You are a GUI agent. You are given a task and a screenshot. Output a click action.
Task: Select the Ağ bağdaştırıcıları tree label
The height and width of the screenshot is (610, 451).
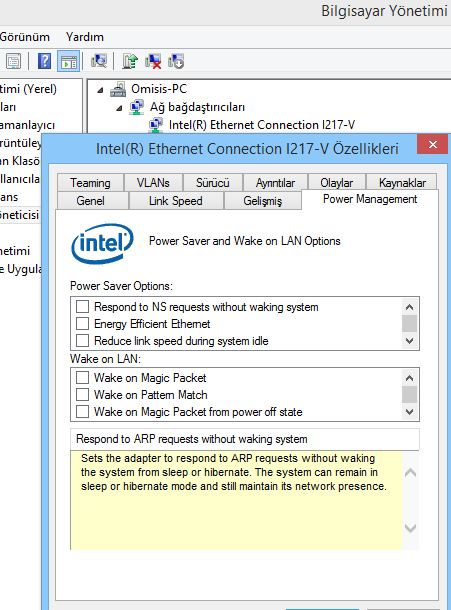(x=197, y=107)
